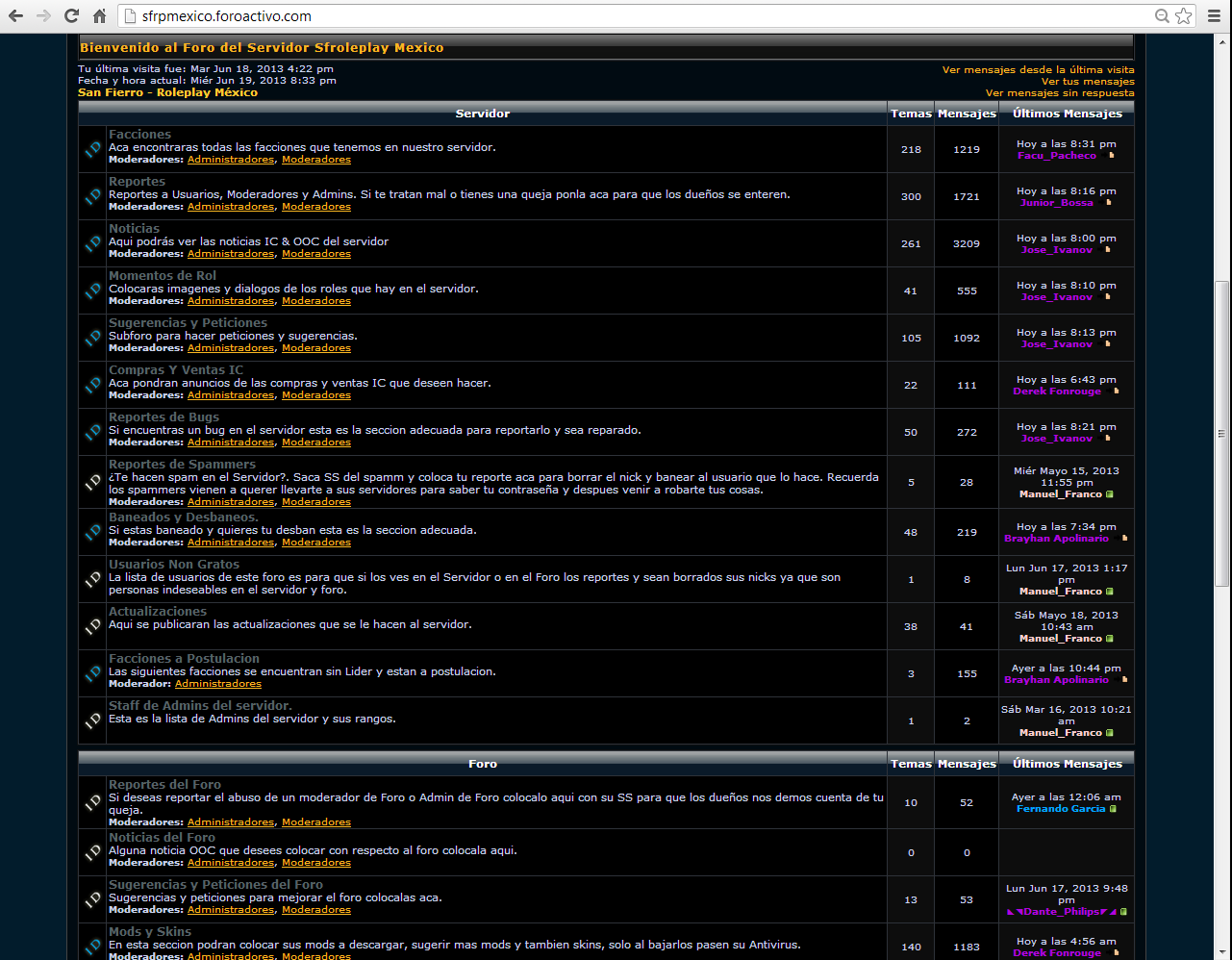Viewport: 1232px width, 960px height.
Task: Open the Usuarios Non Gratos forum
Action: tap(174, 565)
